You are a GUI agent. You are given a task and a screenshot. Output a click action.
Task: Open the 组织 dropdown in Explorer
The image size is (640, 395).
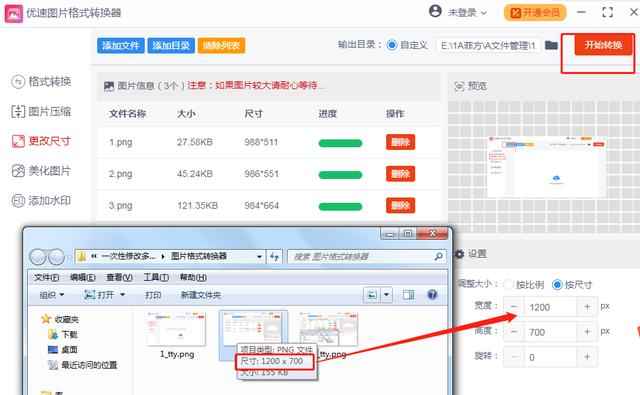(x=52, y=295)
